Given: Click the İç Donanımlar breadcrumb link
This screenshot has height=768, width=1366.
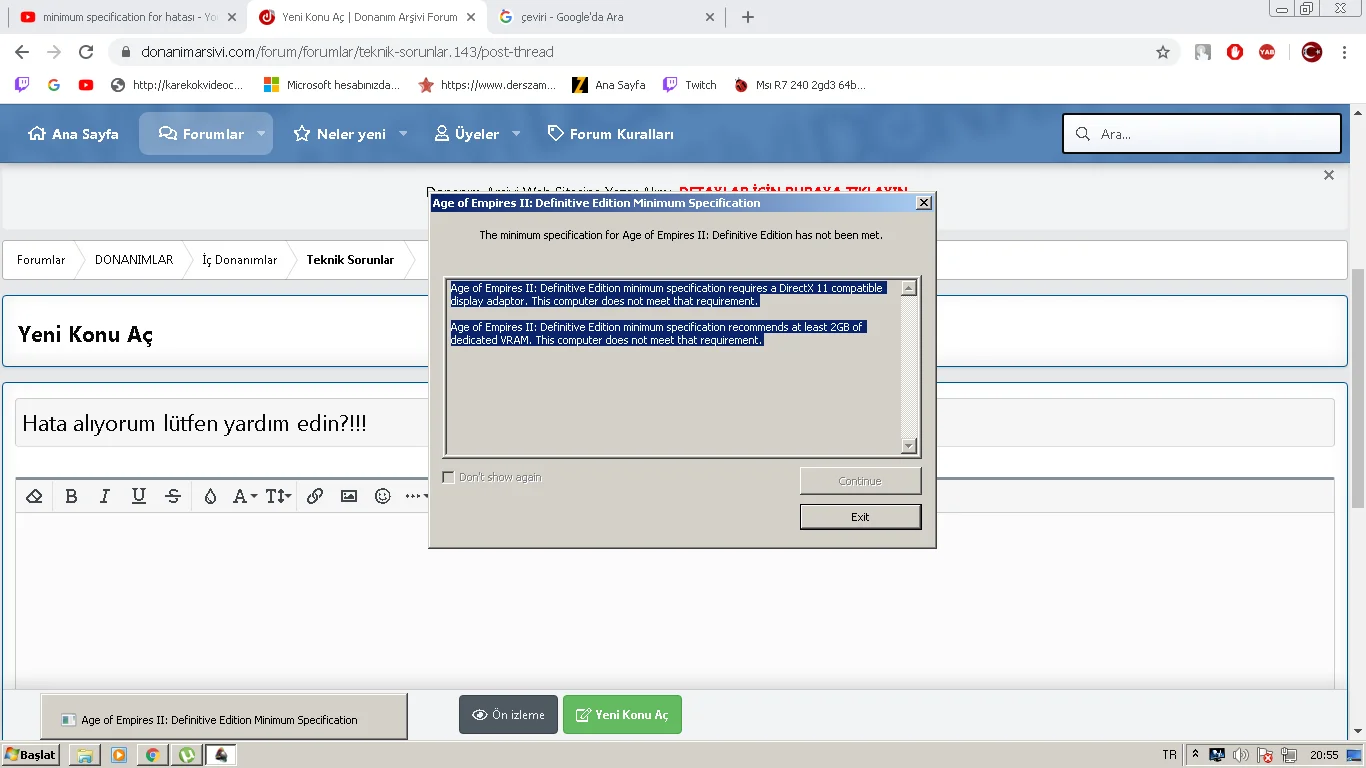Looking at the screenshot, I should point(240,260).
